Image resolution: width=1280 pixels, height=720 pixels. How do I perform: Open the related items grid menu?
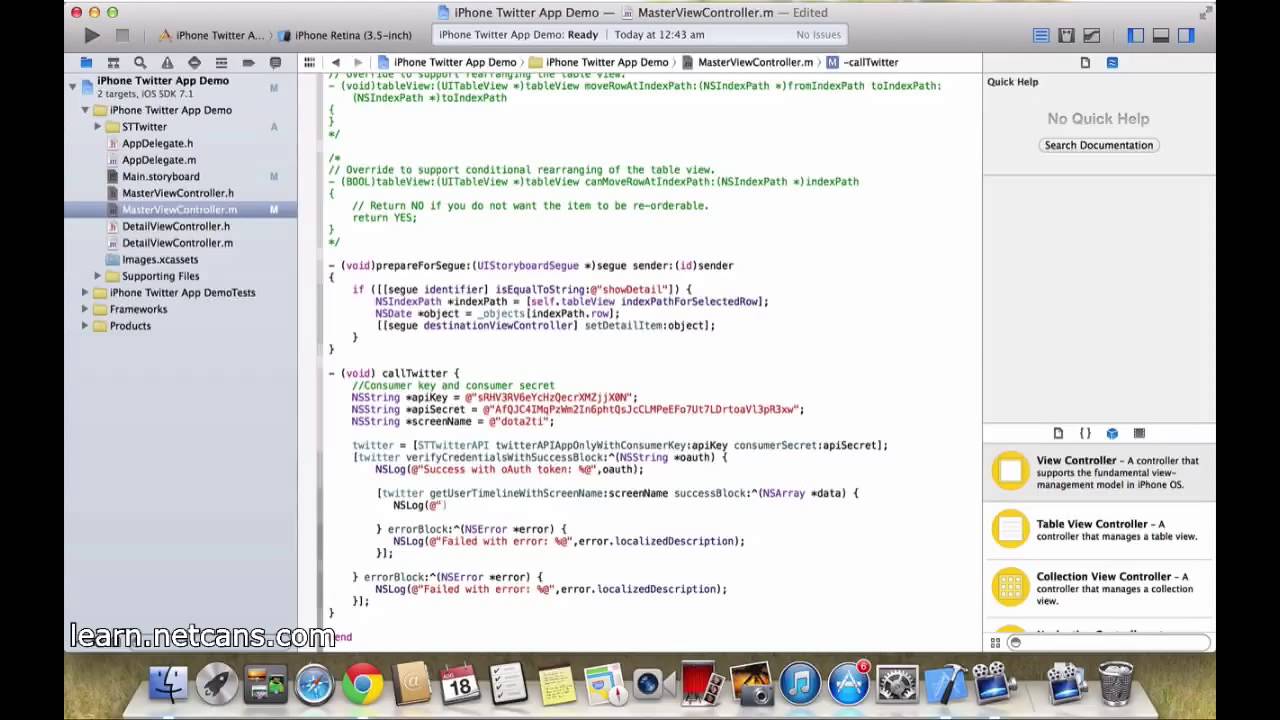(310, 62)
